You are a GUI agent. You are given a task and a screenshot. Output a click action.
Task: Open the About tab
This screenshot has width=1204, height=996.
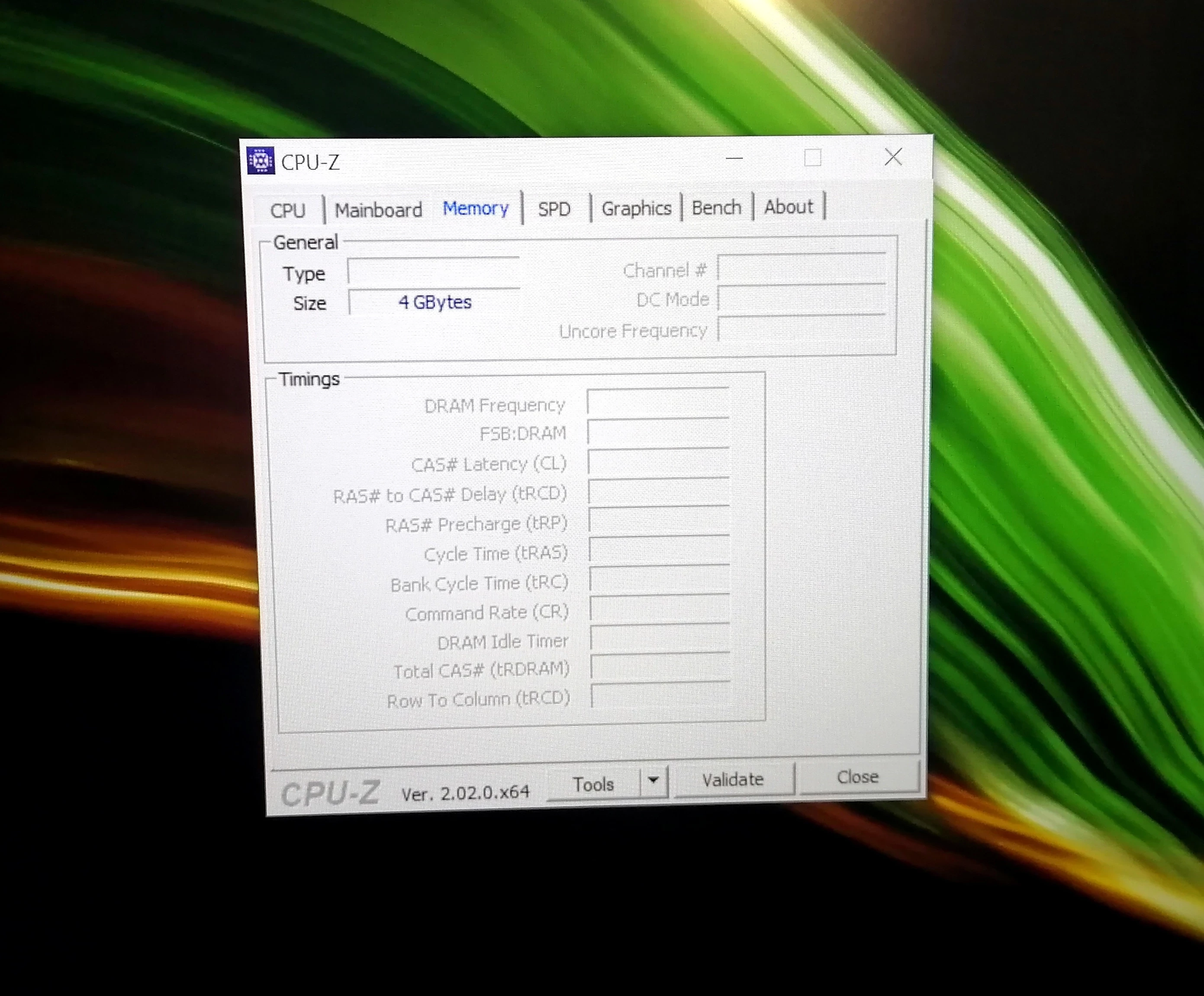coord(789,206)
